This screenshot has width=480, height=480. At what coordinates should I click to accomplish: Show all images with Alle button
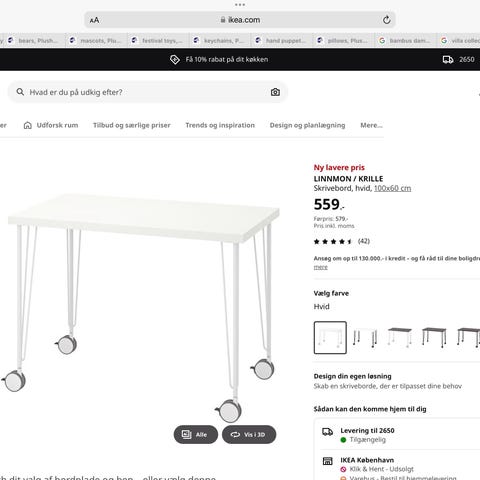196,434
